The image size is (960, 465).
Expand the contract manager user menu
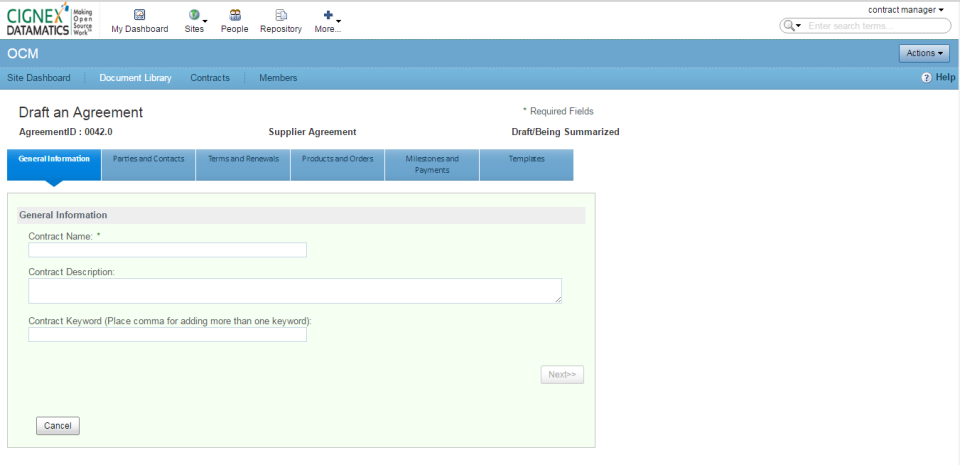pos(906,10)
